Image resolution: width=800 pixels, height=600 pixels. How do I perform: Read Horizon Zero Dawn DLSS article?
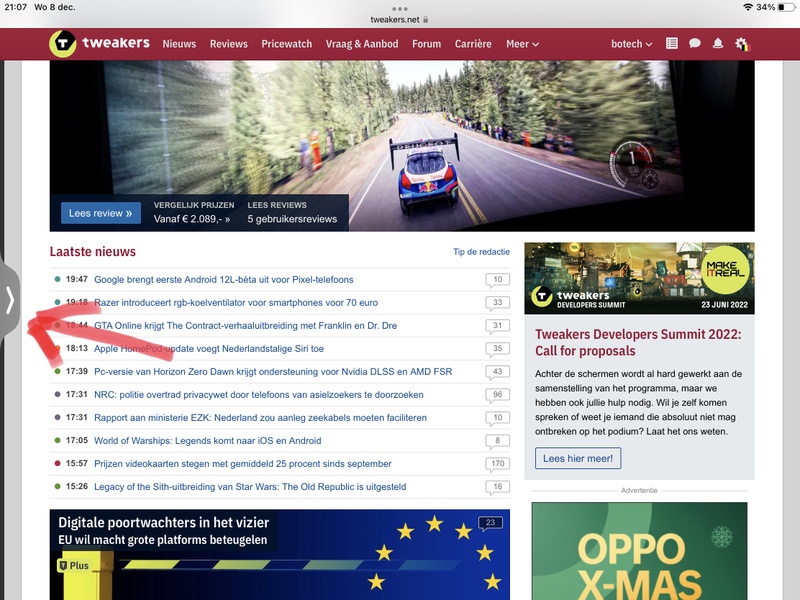273,371
